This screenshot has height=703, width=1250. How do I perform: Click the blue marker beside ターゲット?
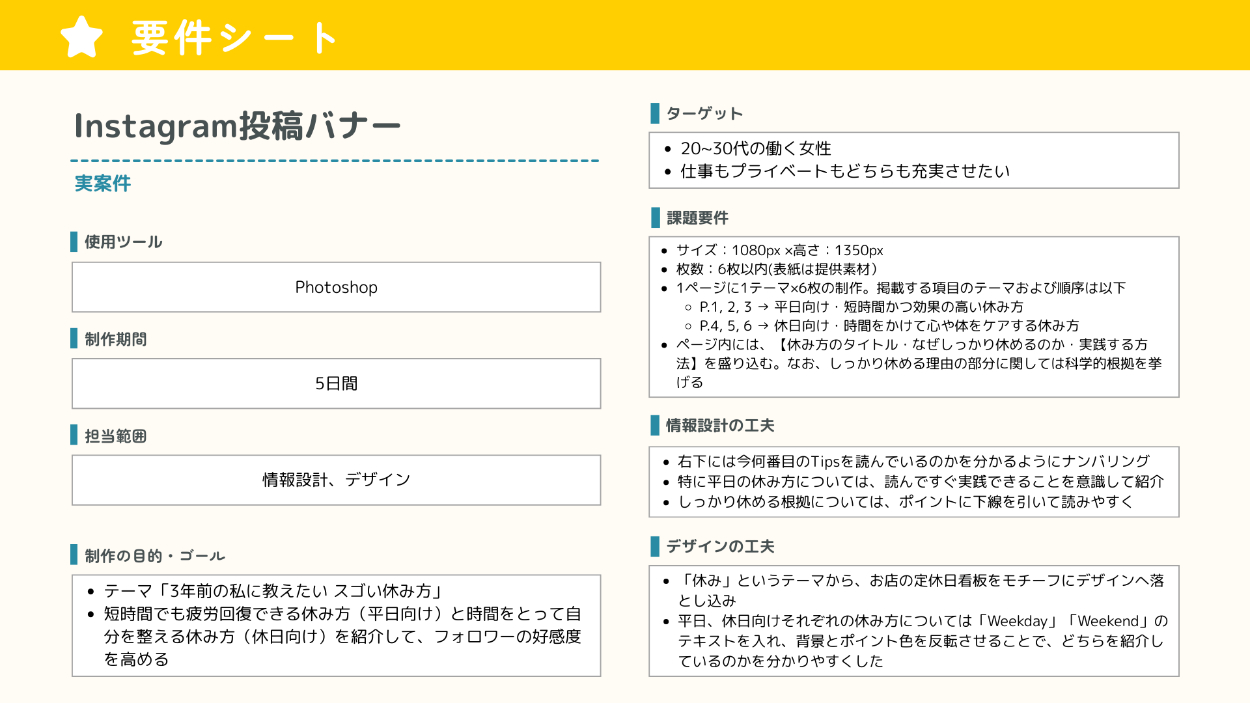654,113
